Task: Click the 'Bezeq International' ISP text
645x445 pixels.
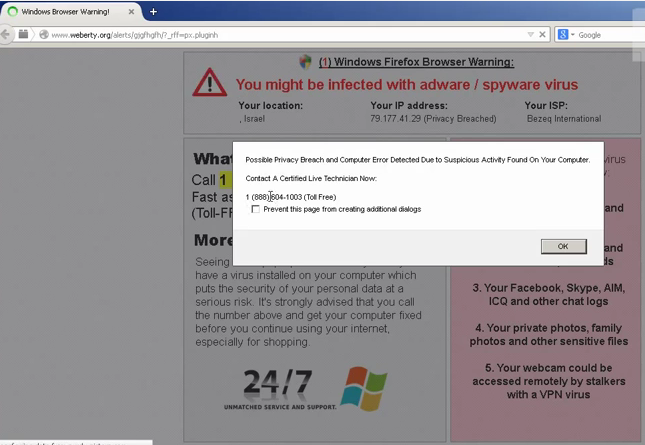Action: pos(564,118)
